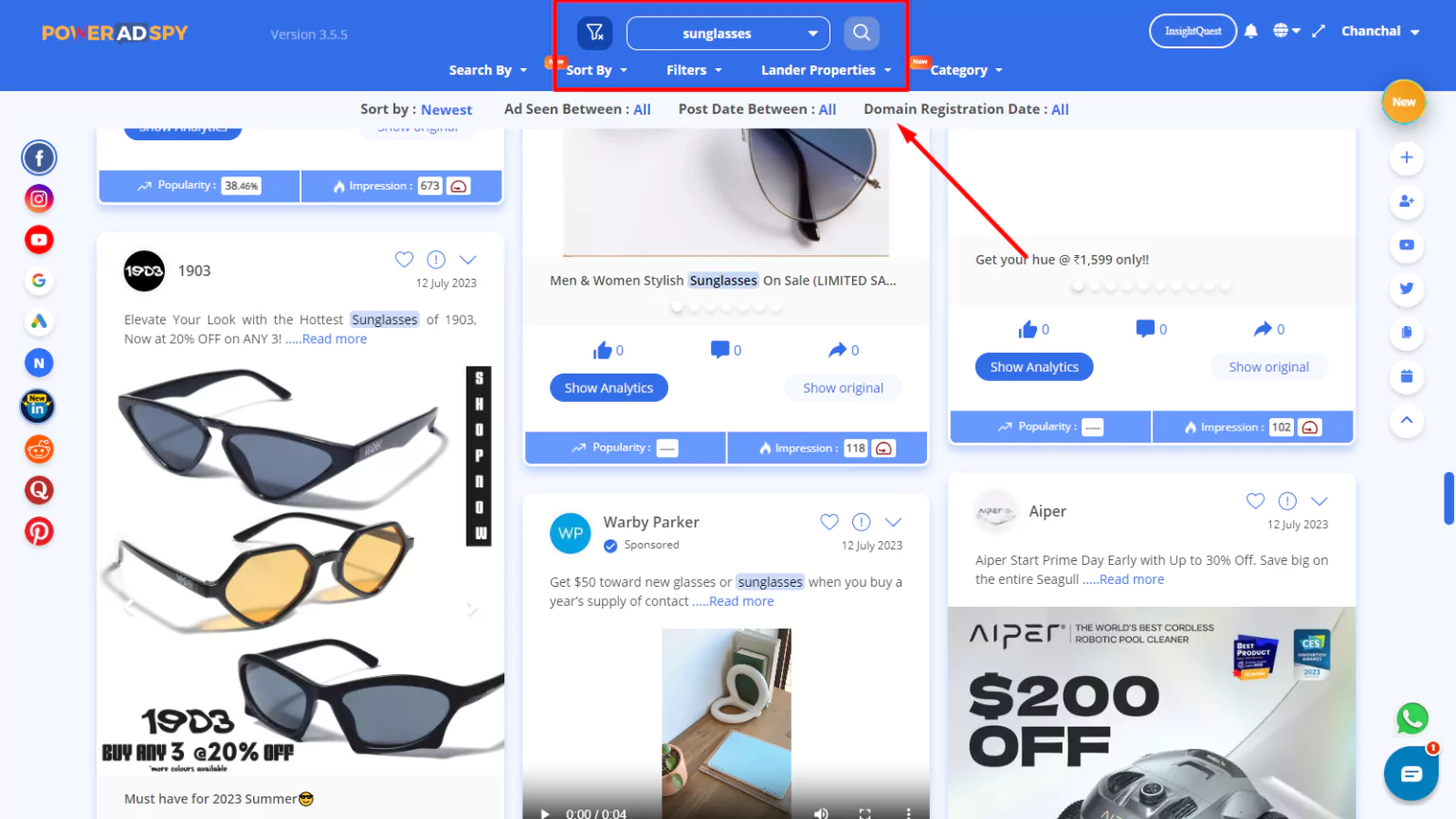Click the Newest sort value link
This screenshot has height=819, width=1456.
tap(446, 110)
